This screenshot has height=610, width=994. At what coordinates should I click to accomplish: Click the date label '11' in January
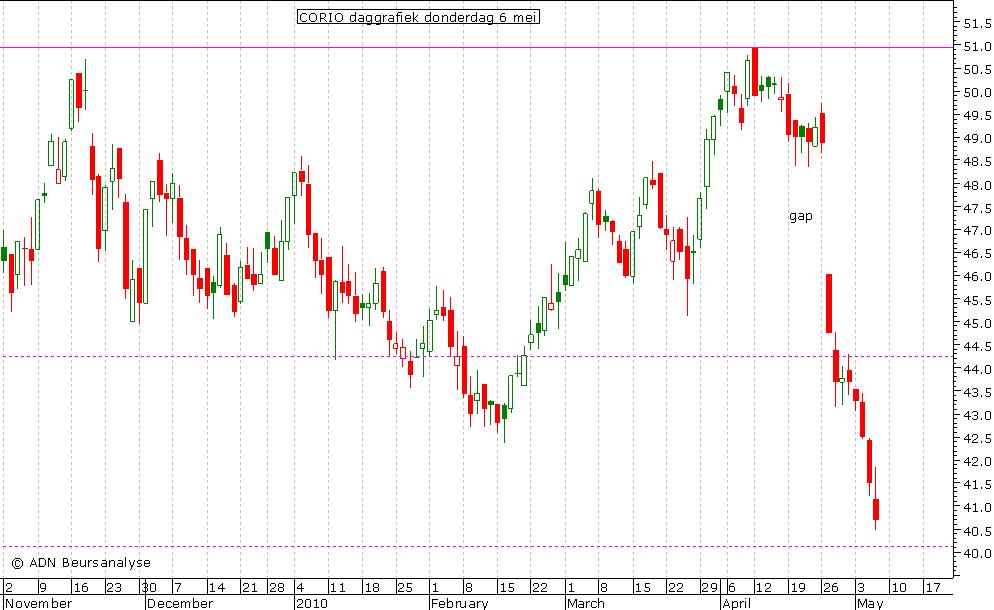coord(337,587)
